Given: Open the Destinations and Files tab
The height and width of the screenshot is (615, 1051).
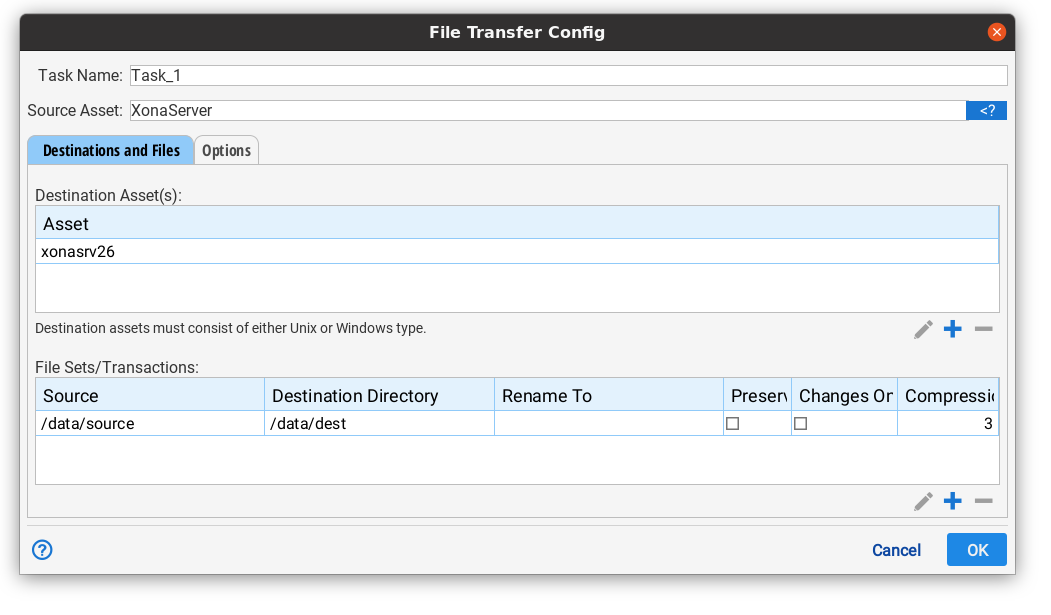Looking at the screenshot, I should point(111,150).
